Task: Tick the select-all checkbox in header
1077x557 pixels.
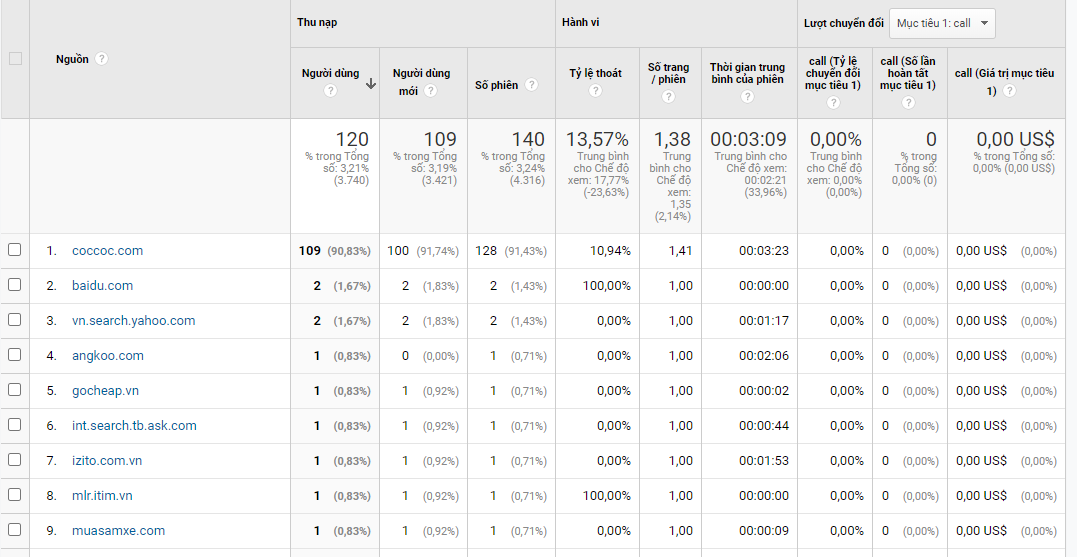Action: coord(15,59)
